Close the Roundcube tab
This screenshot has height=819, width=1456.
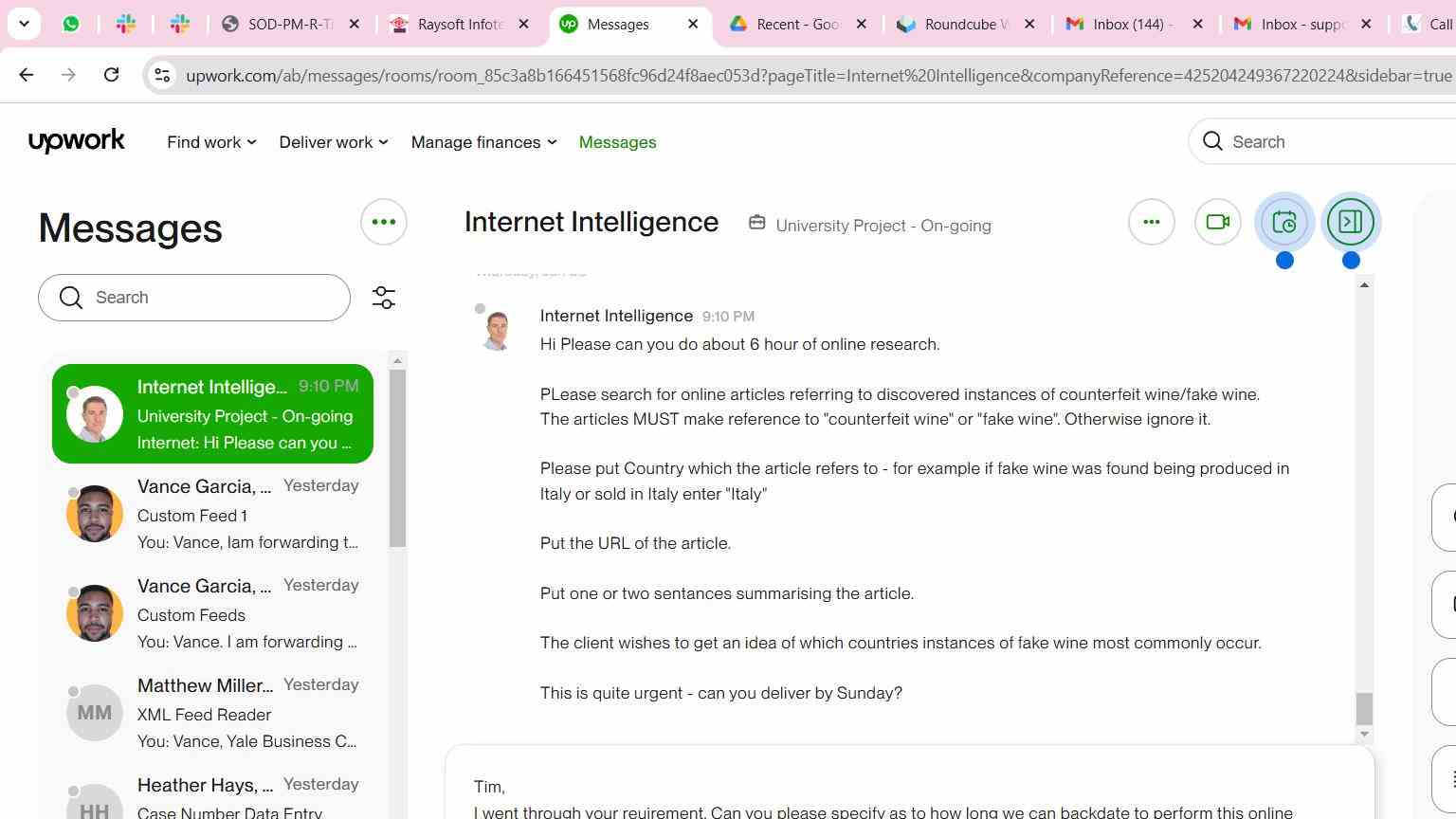point(1029,24)
